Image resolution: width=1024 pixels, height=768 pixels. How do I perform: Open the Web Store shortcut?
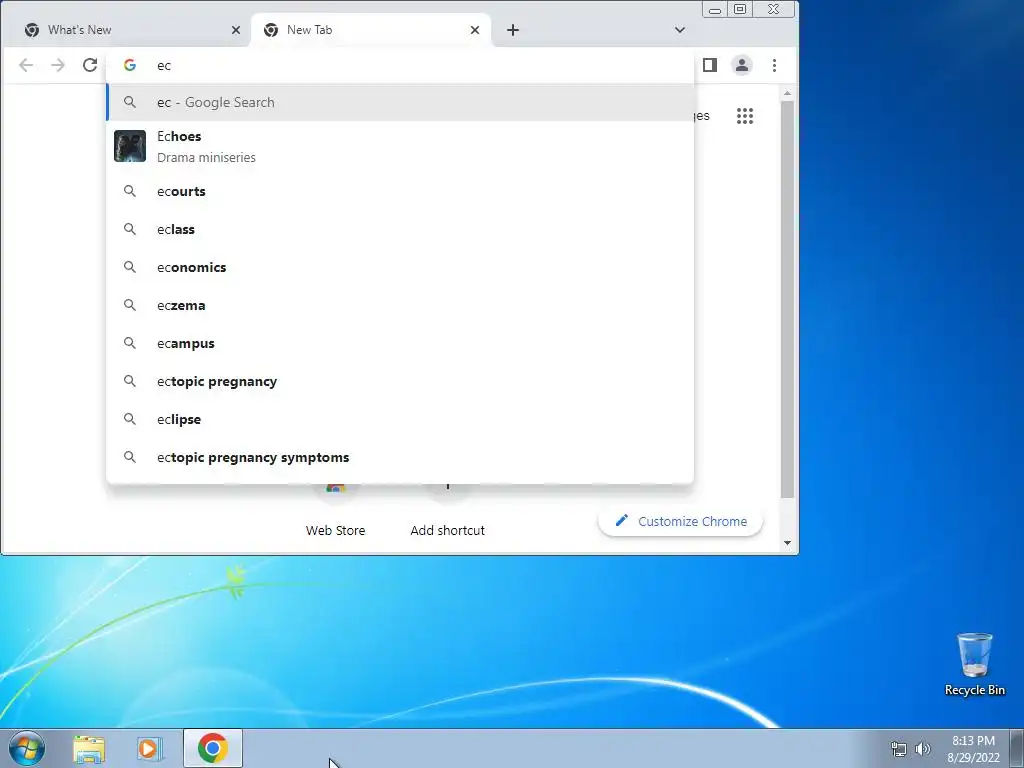coord(335,516)
